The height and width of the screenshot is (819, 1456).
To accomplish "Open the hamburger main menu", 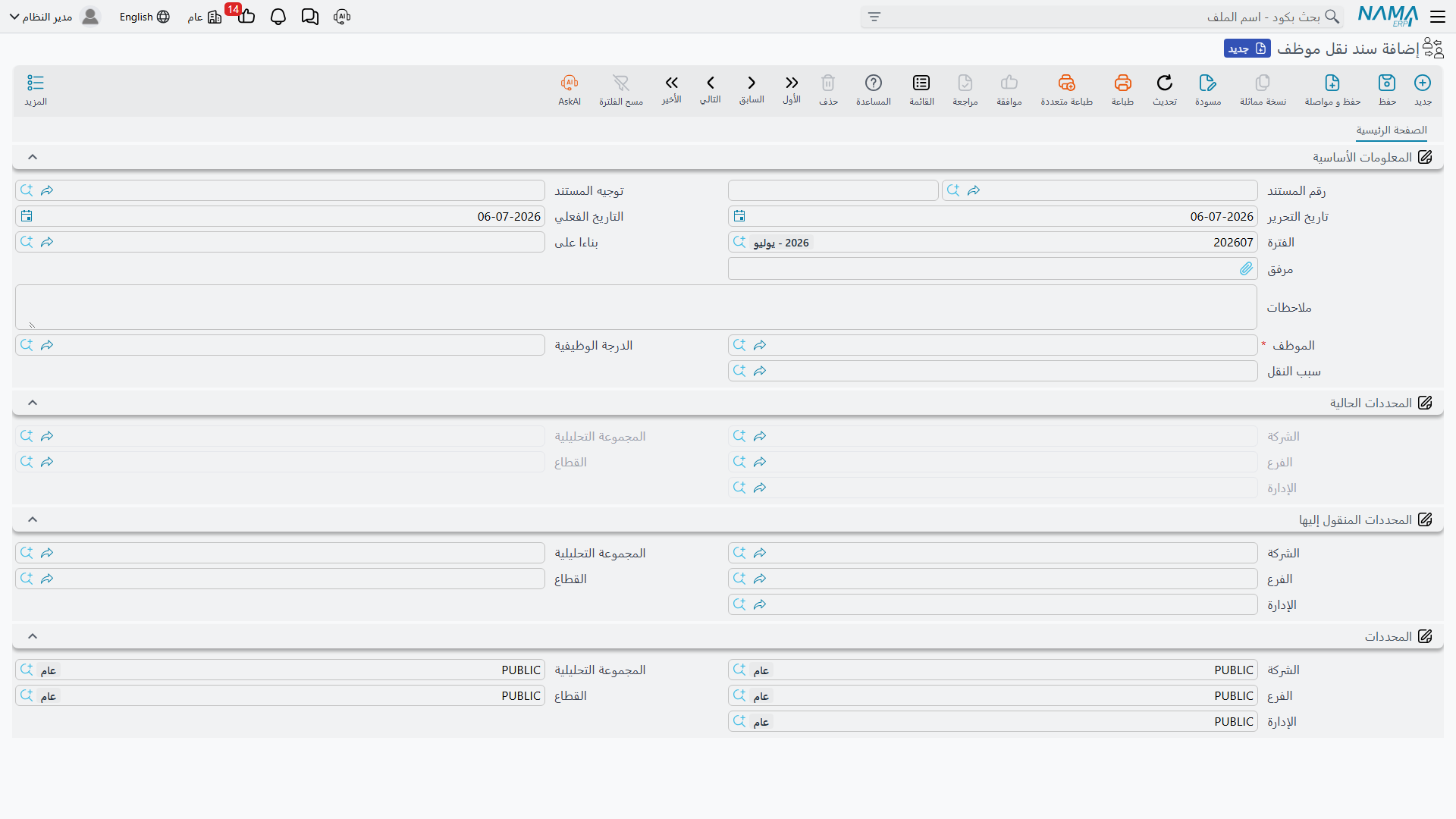I will (1438, 17).
